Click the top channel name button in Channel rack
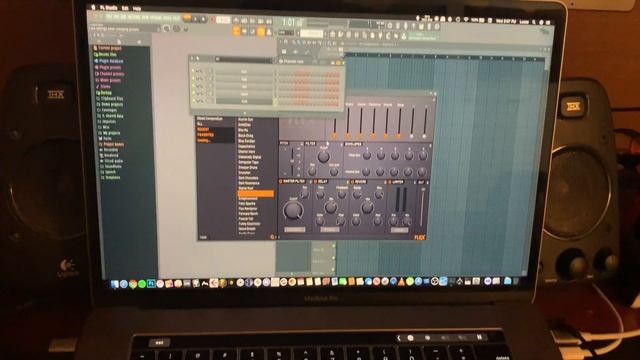Image resolution: width=640 pixels, height=360 pixels. pos(244,72)
